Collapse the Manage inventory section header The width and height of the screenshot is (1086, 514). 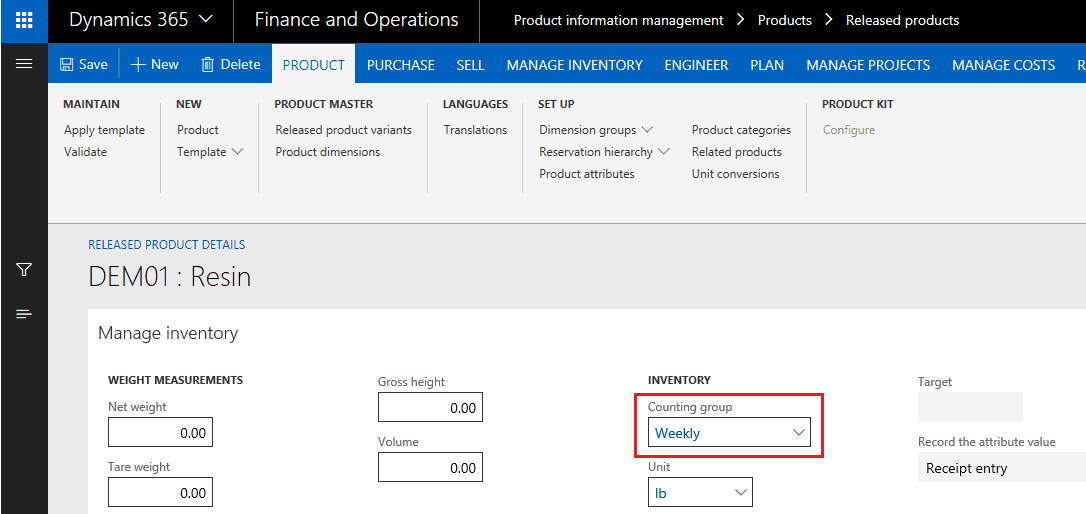168,333
